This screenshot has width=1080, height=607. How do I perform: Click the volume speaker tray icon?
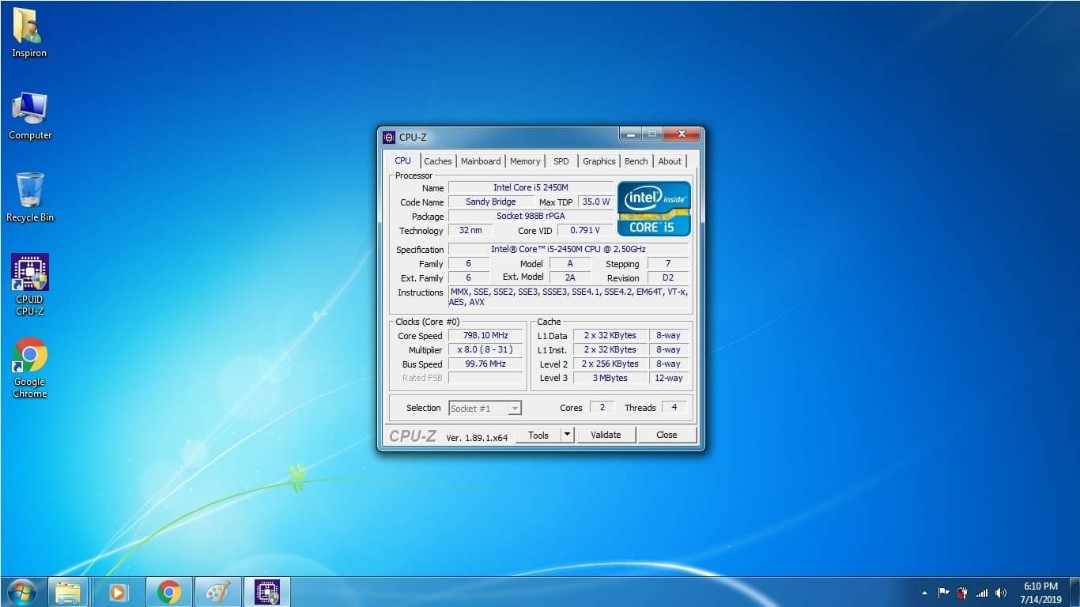coord(1000,592)
